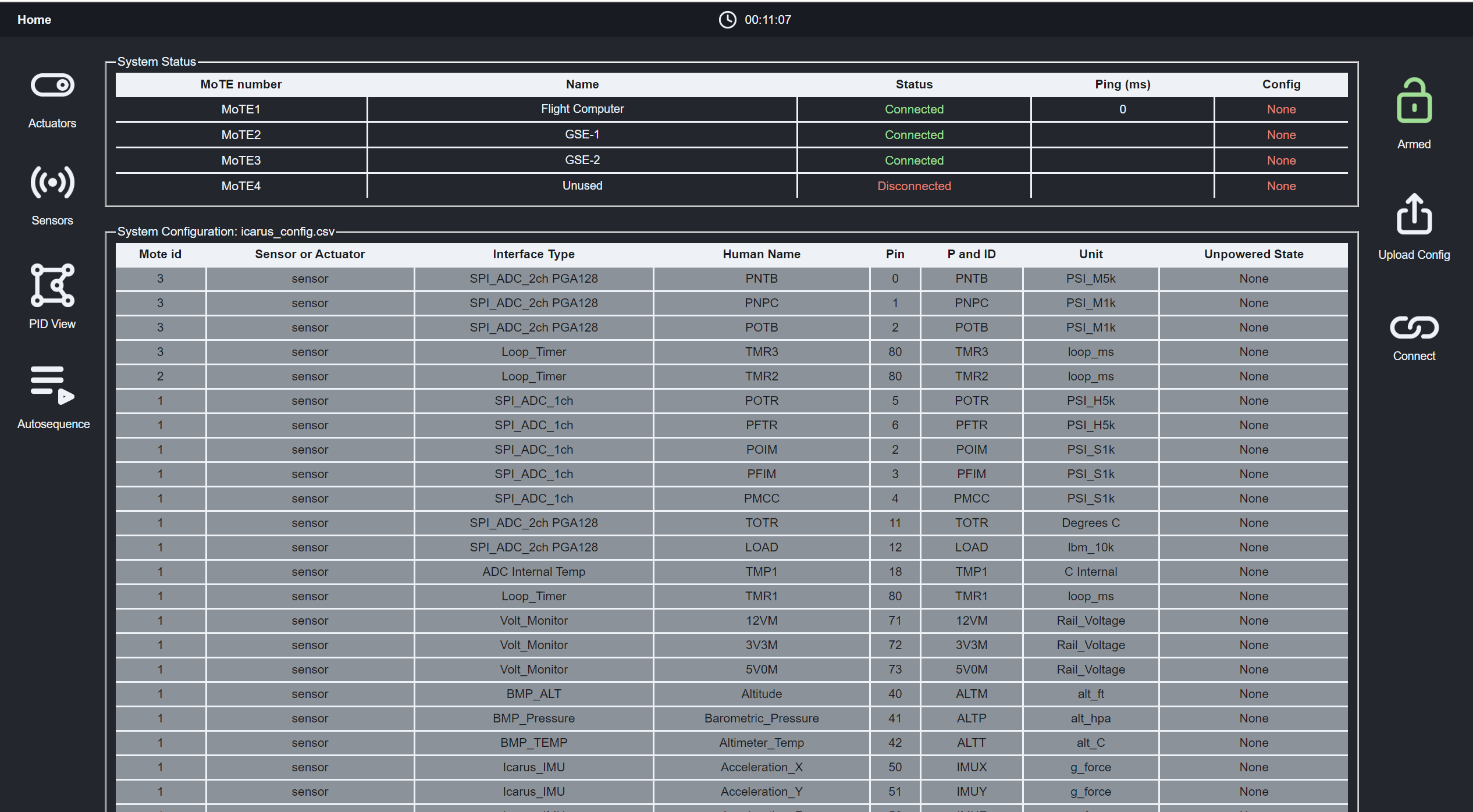Viewport: 1473px width, 812px height.
Task: Click the Config column header
Action: pyautogui.click(x=1282, y=84)
